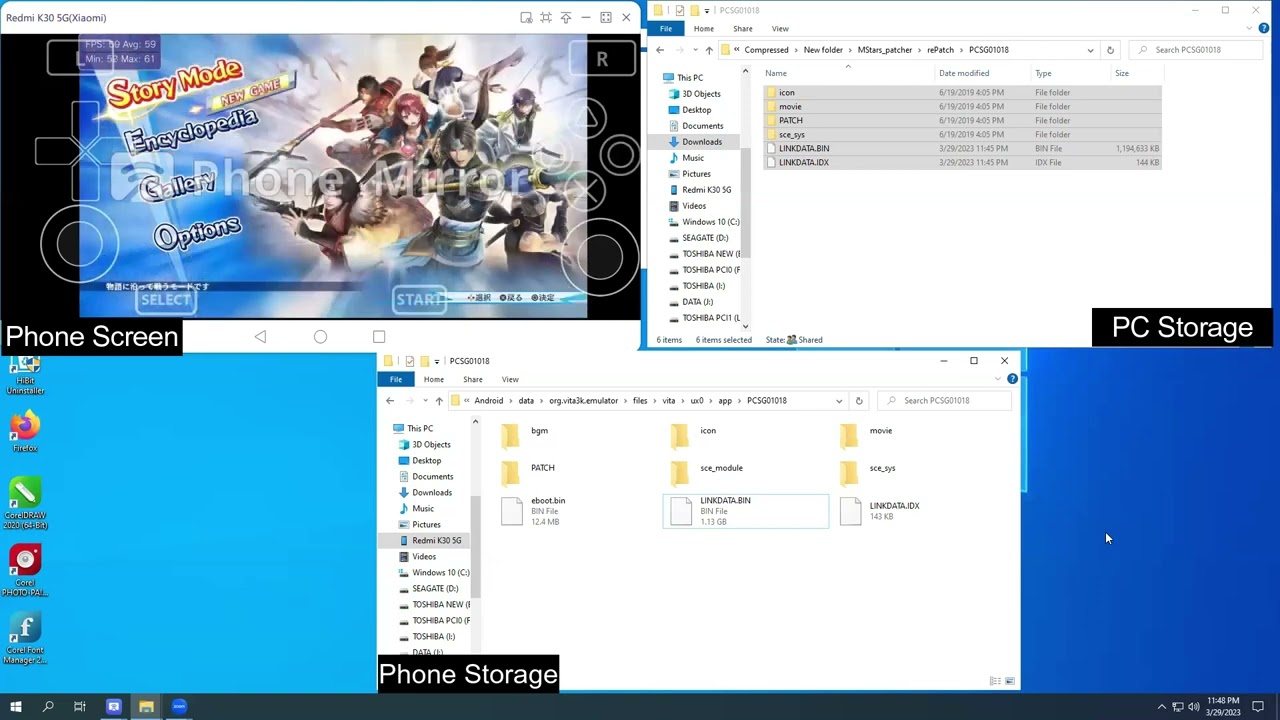Open recent locations dropdown in Phone Storage window
Screen dimensions: 1280x720
423,401
